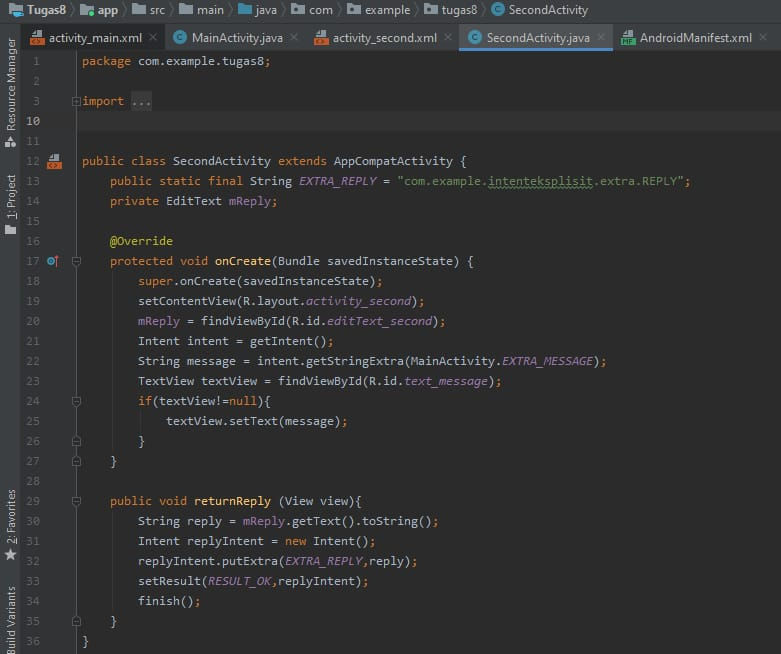Open the activity_second.xml tab
781x654 pixels.
[384, 38]
